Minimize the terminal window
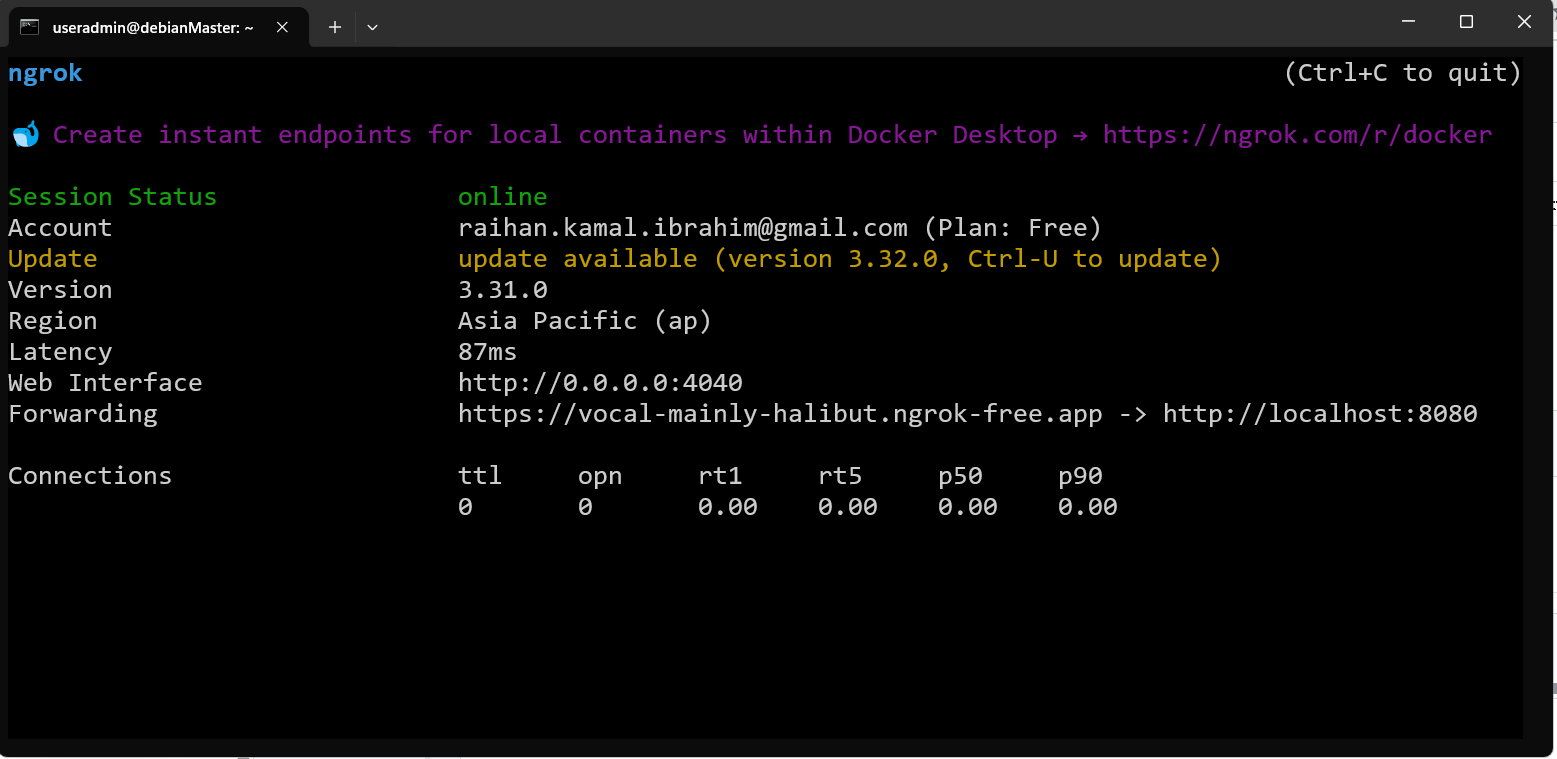Screen dimensions: 1557x759 point(1408,22)
